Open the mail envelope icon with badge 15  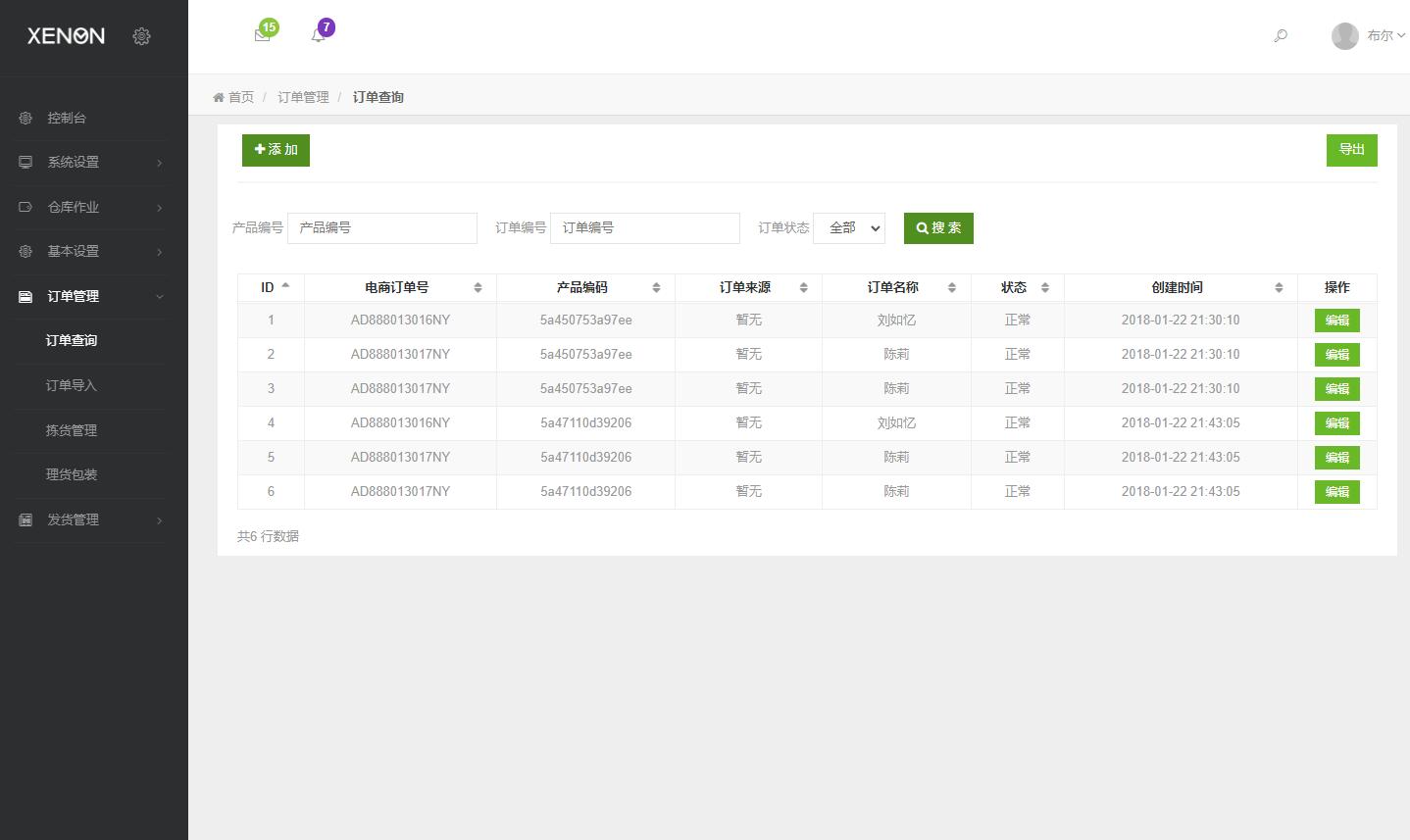262,35
